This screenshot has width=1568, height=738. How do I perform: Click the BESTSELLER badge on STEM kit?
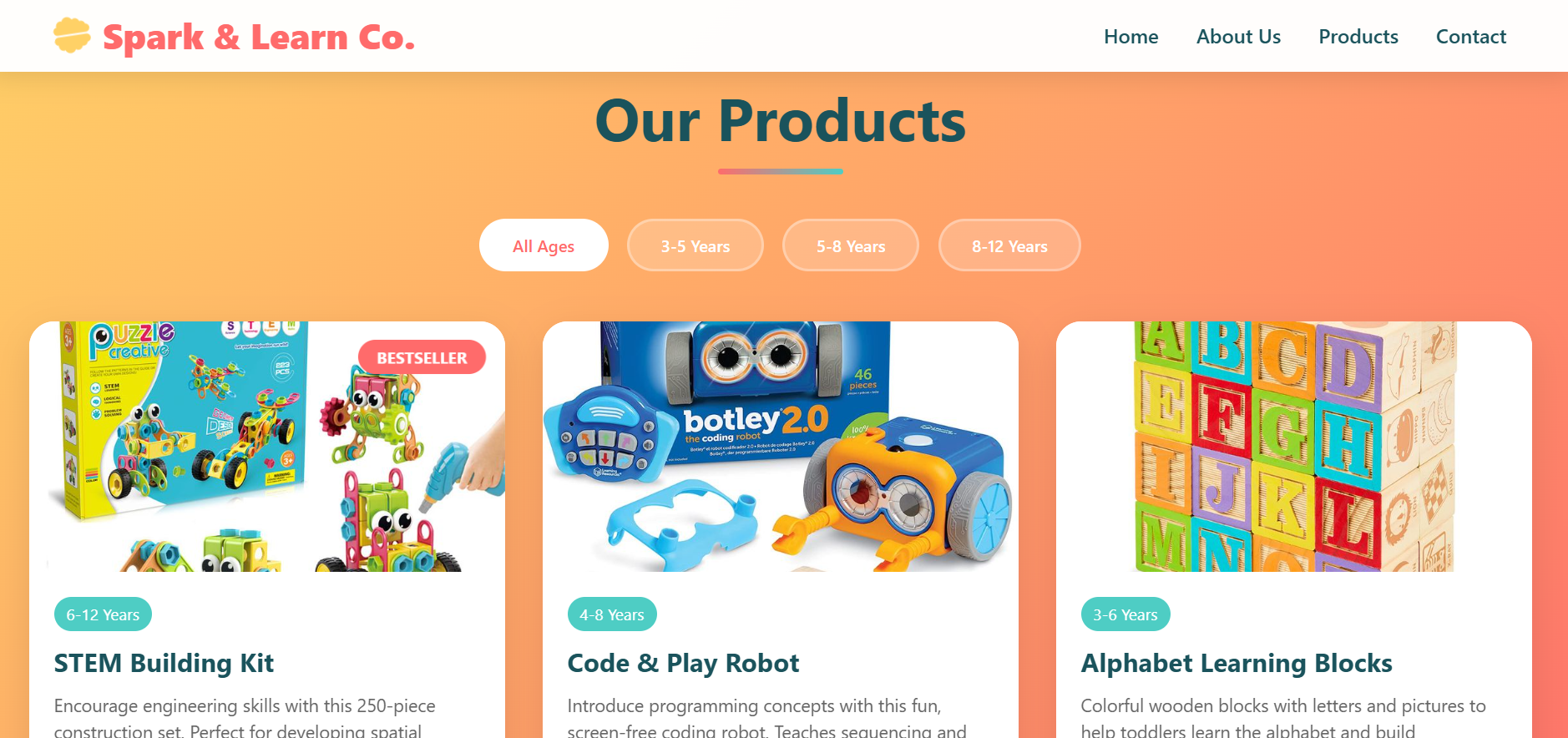[422, 357]
